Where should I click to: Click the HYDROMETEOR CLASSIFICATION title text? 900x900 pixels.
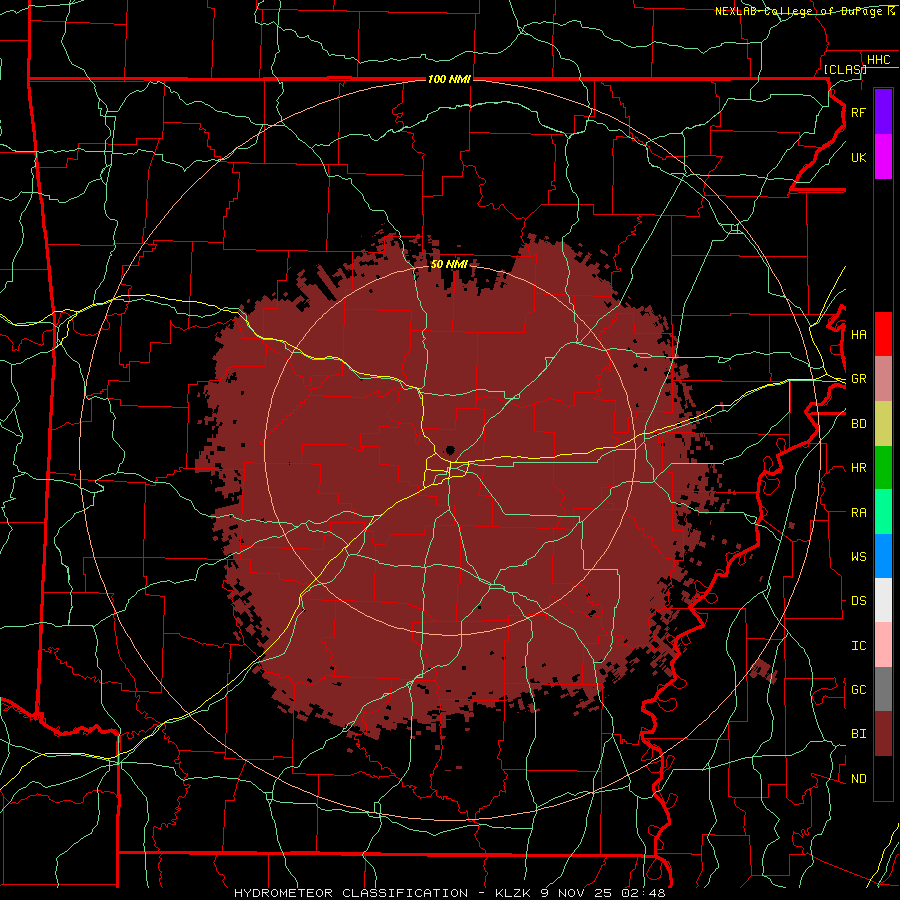coord(351,893)
